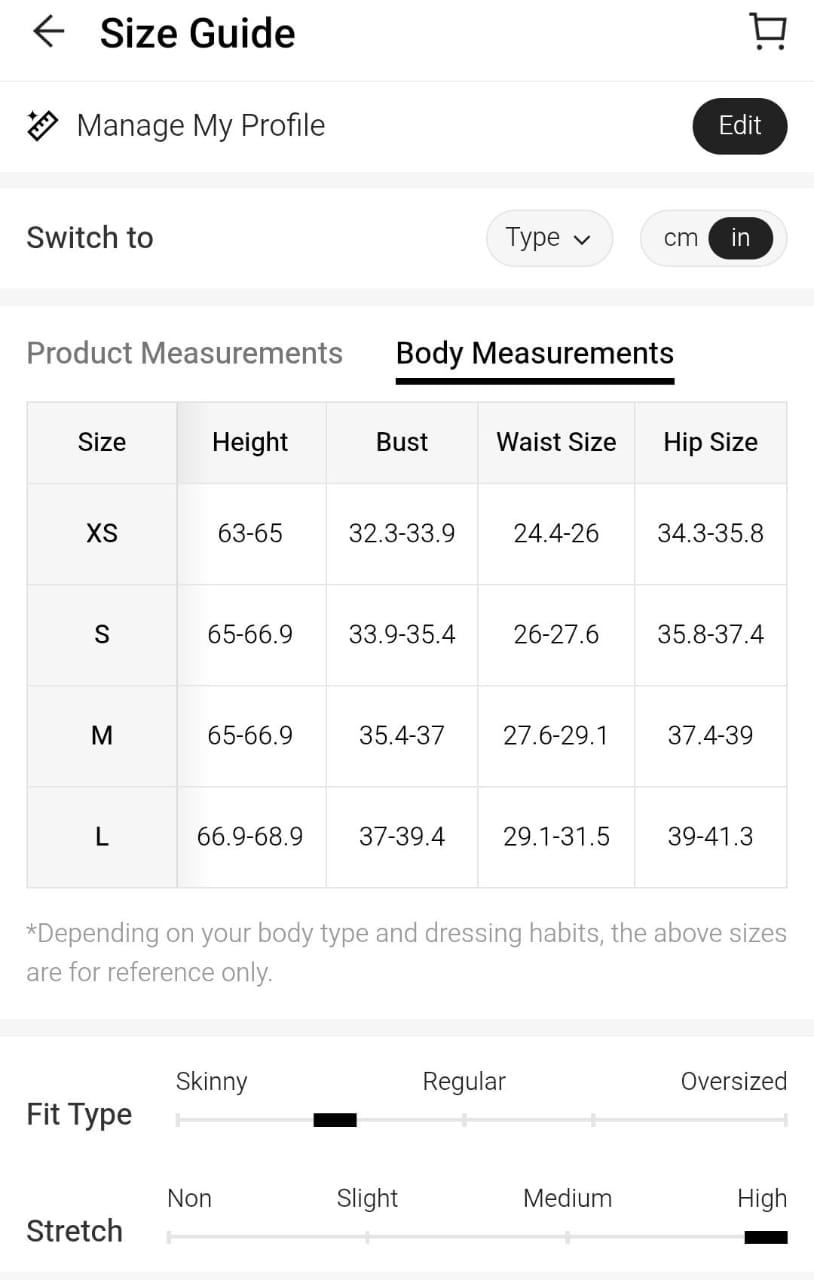Switch units to cm

click(680, 238)
